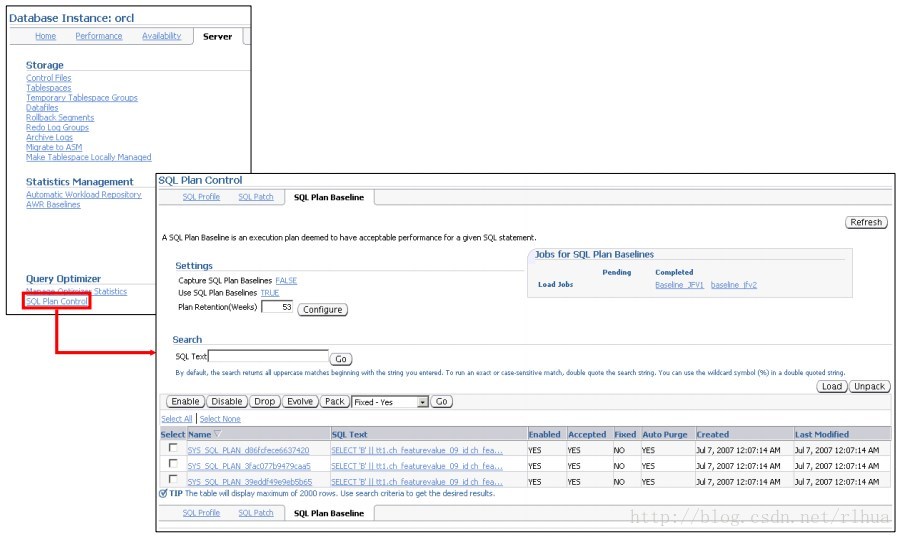Open plan SYS_SQL_PLAN_d86fcfece6637420
The image size is (901, 537).
pos(248,450)
